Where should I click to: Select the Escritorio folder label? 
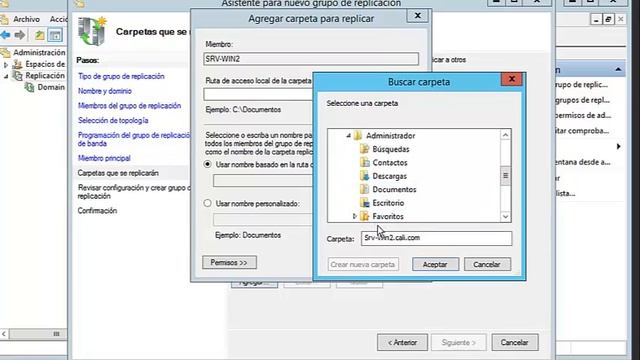point(388,203)
